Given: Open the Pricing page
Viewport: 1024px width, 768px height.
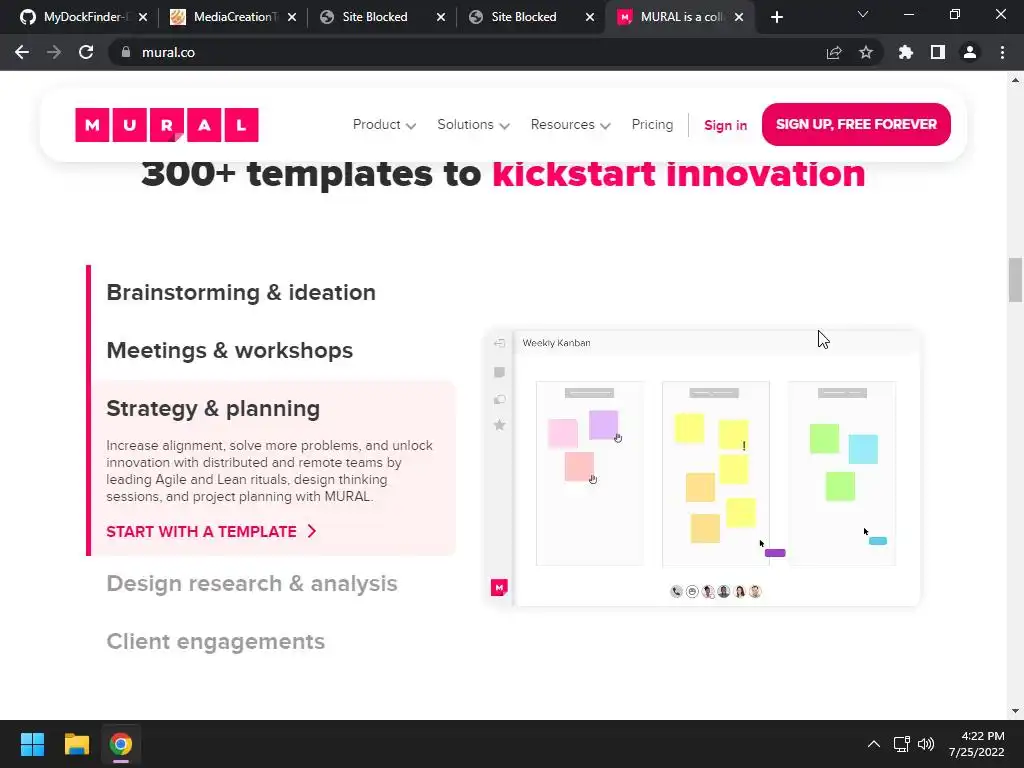Looking at the screenshot, I should [x=652, y=125].
